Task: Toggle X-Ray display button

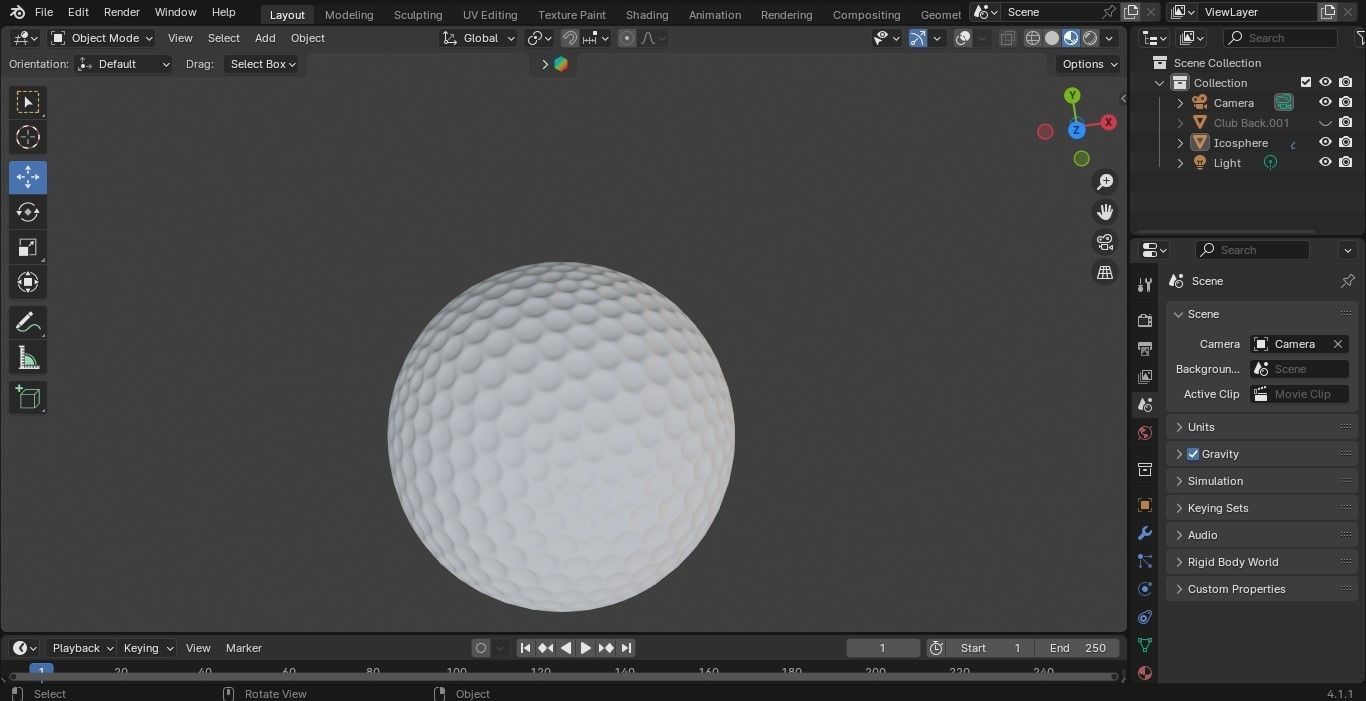Action: 1007,38
